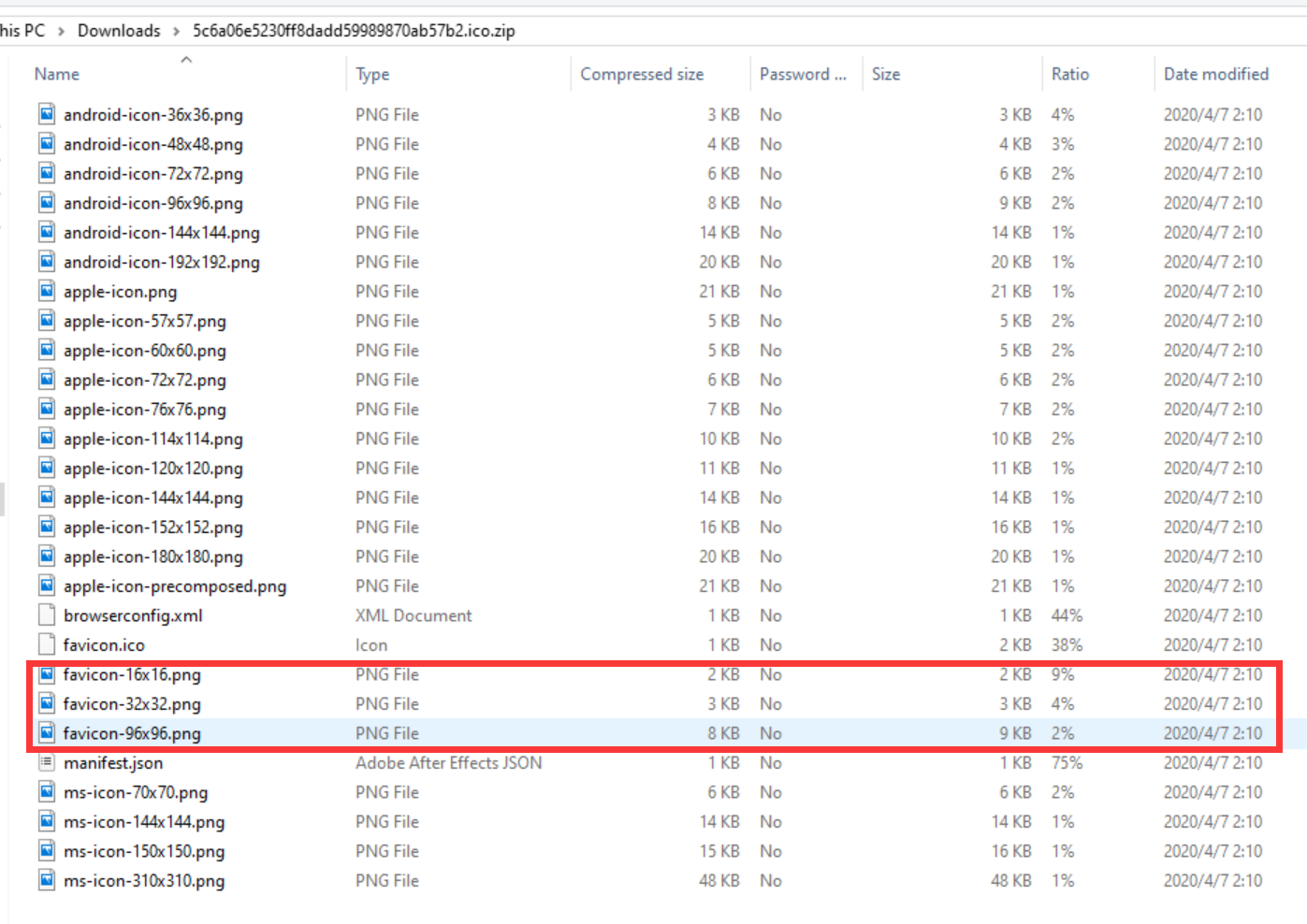The width and height of the screenshot is (1307, 924).
Task: Click the ms-icon-310x310.png file icon
Action: point(47,880)
